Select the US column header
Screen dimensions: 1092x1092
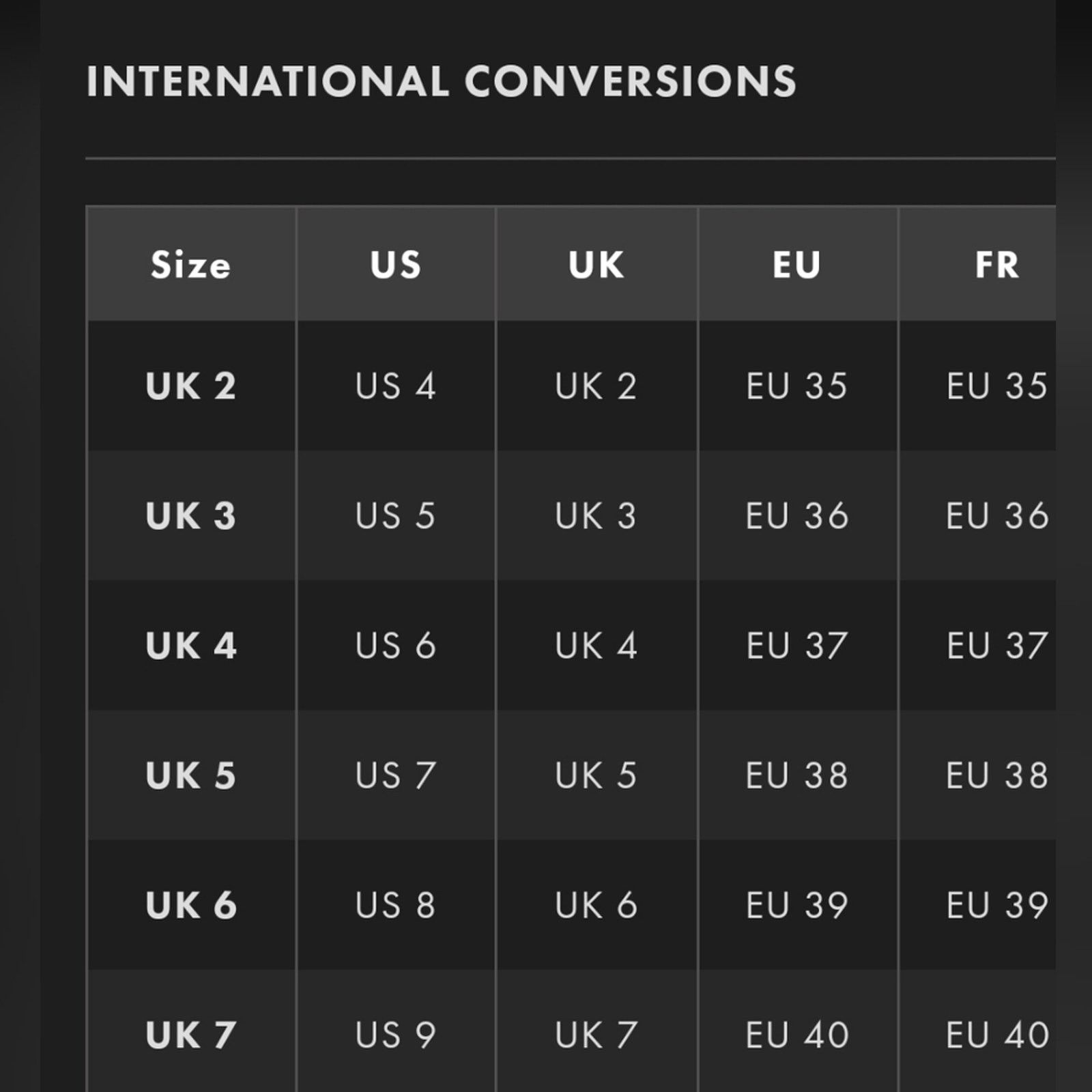point(396,264)
